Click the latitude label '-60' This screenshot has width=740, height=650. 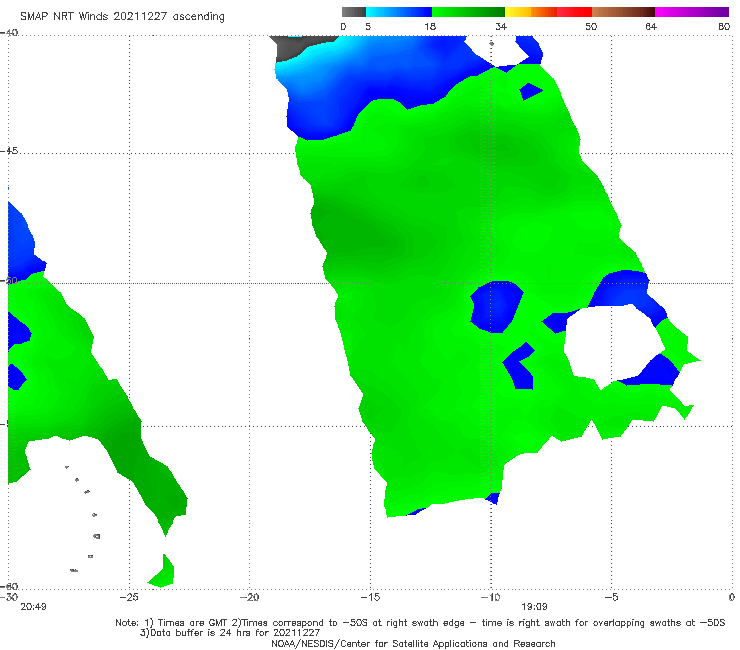point(9,586)
